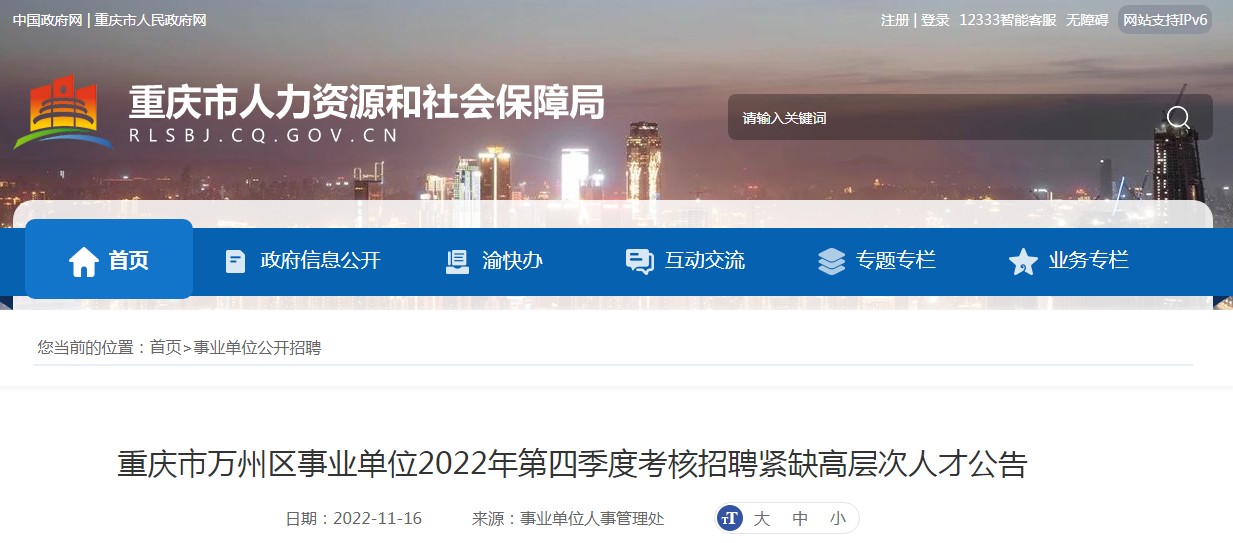This screenshot has width=1233, height=543.
Task: Click the keyword search input field
Action: pos(945,118)
